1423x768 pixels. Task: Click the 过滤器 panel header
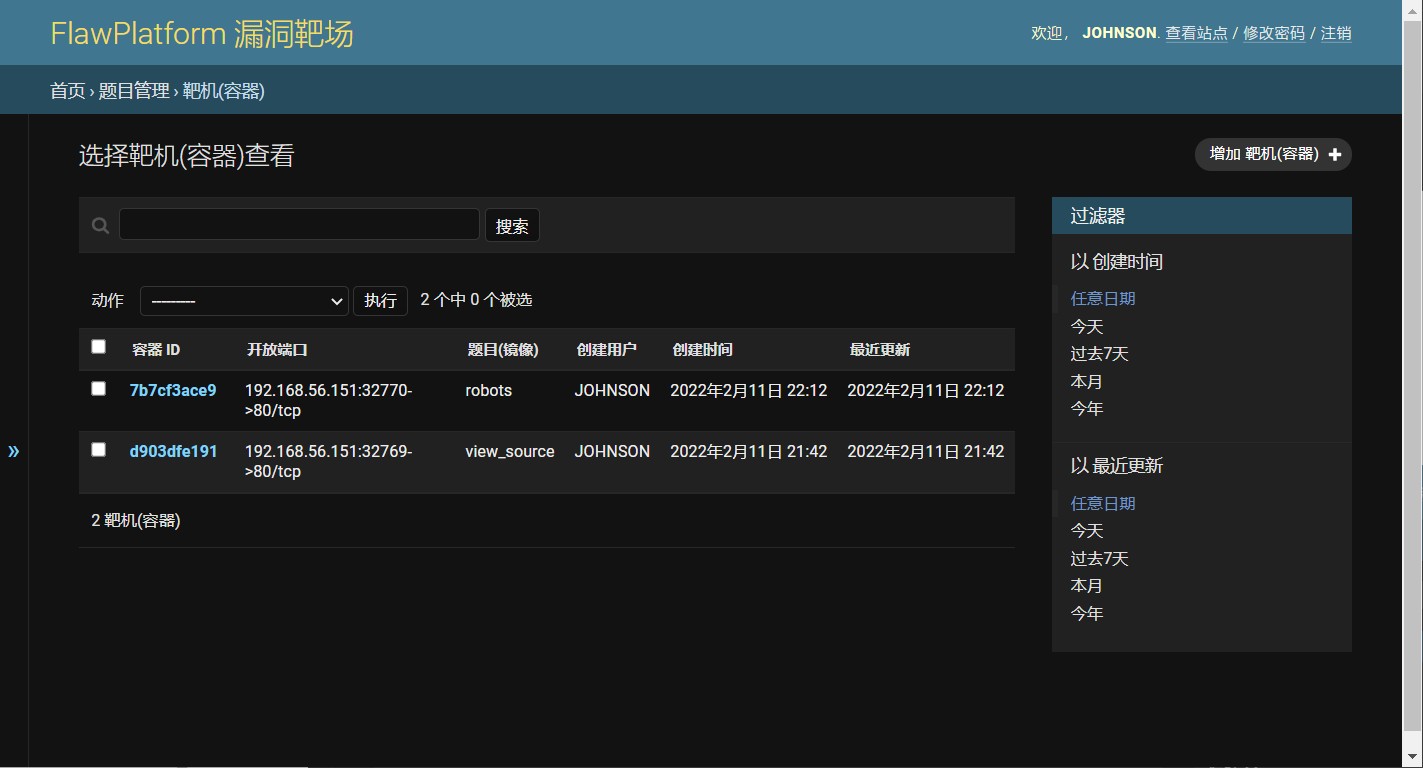point(1201,216)
